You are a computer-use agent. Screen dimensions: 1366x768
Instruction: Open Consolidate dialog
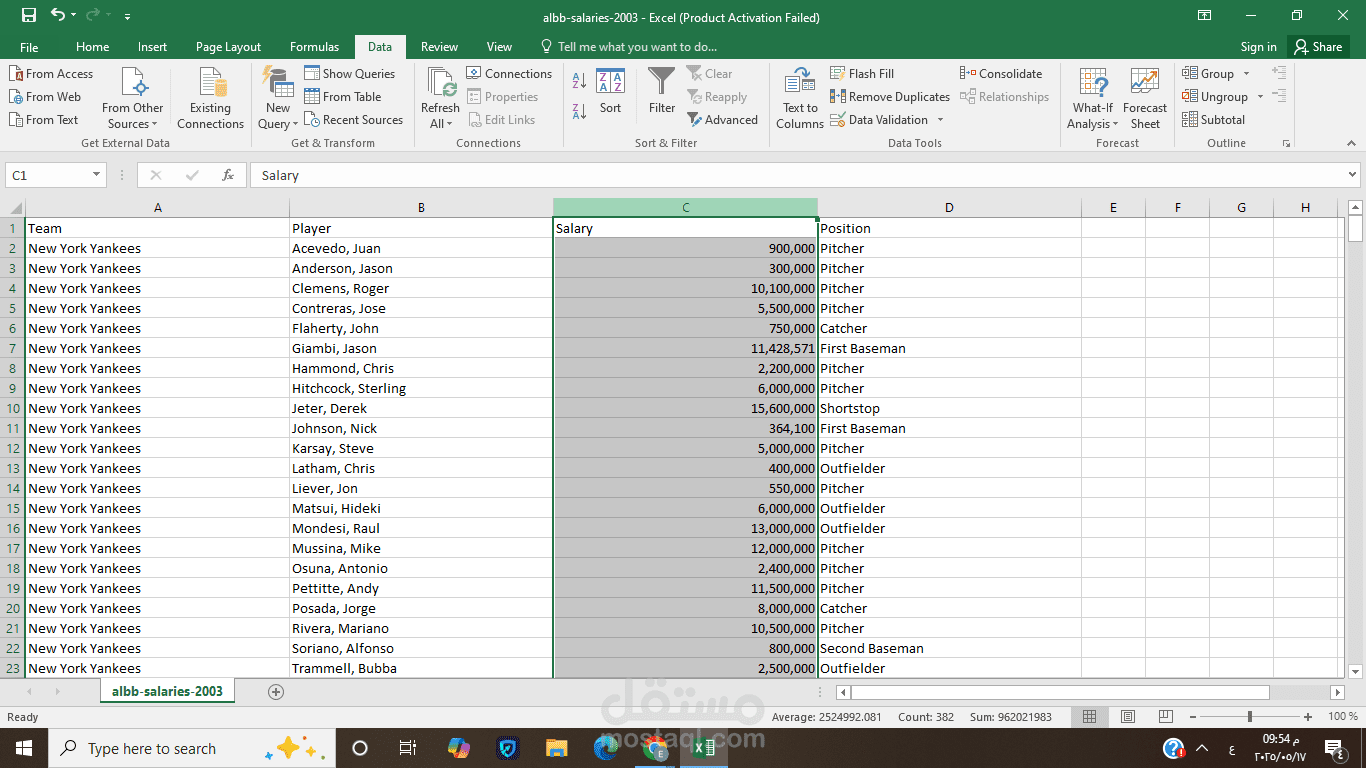point(1001,74)
